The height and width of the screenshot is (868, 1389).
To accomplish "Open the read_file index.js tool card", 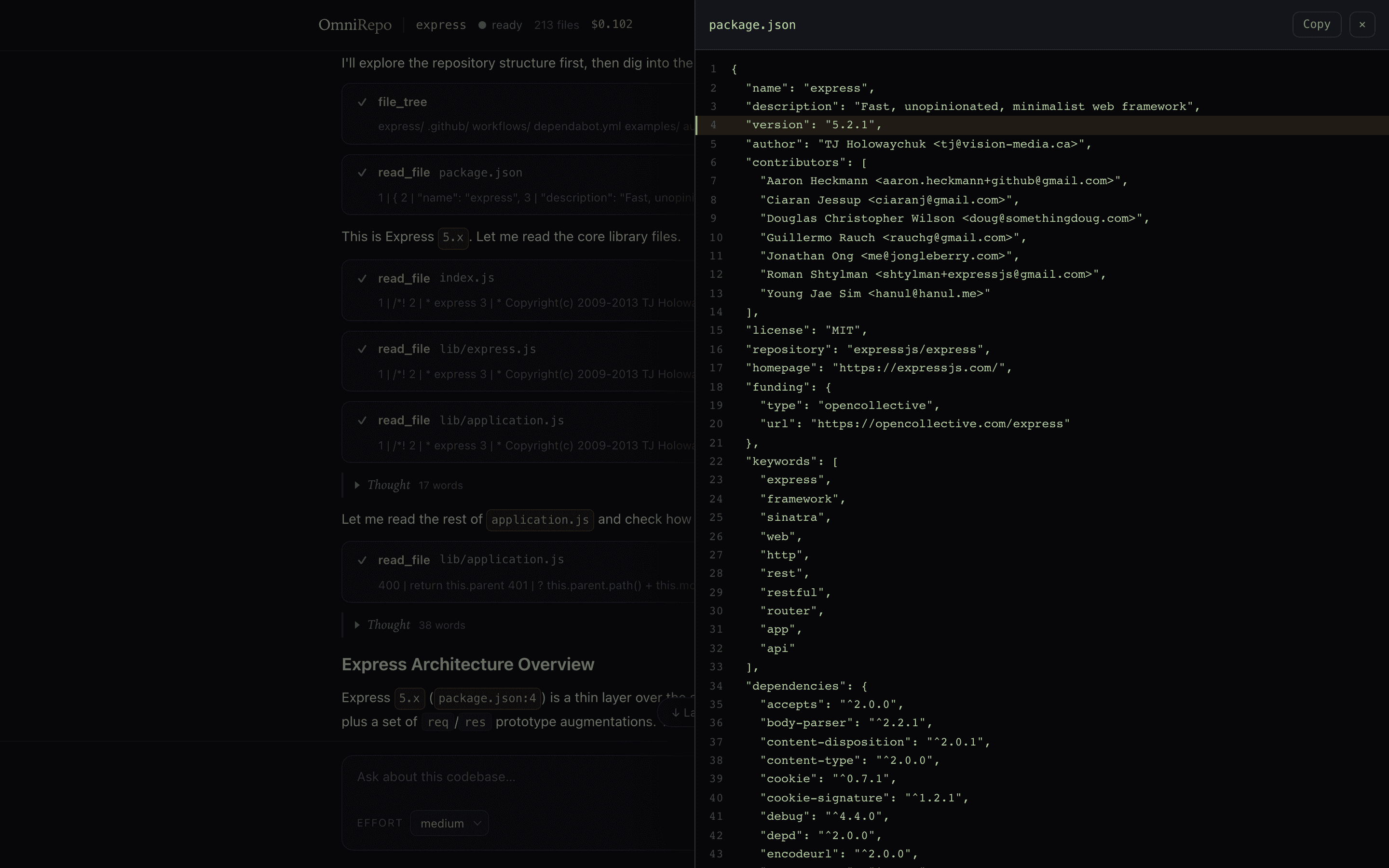I will click(518, 290).
